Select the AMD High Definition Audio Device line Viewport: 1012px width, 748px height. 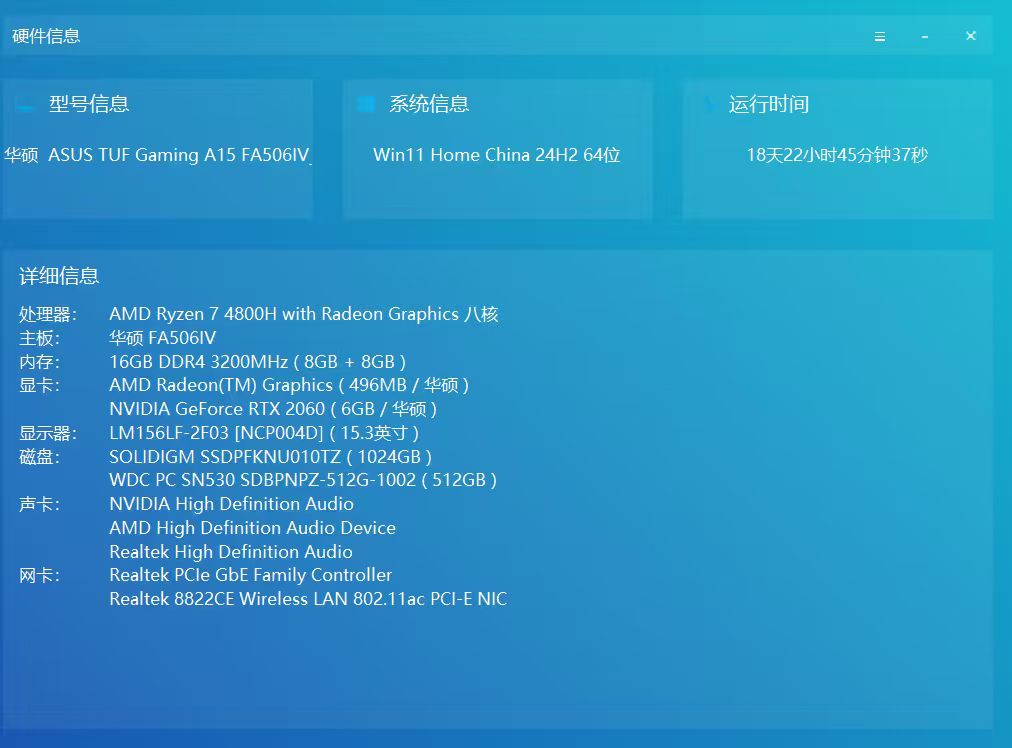tap(252, 528)
